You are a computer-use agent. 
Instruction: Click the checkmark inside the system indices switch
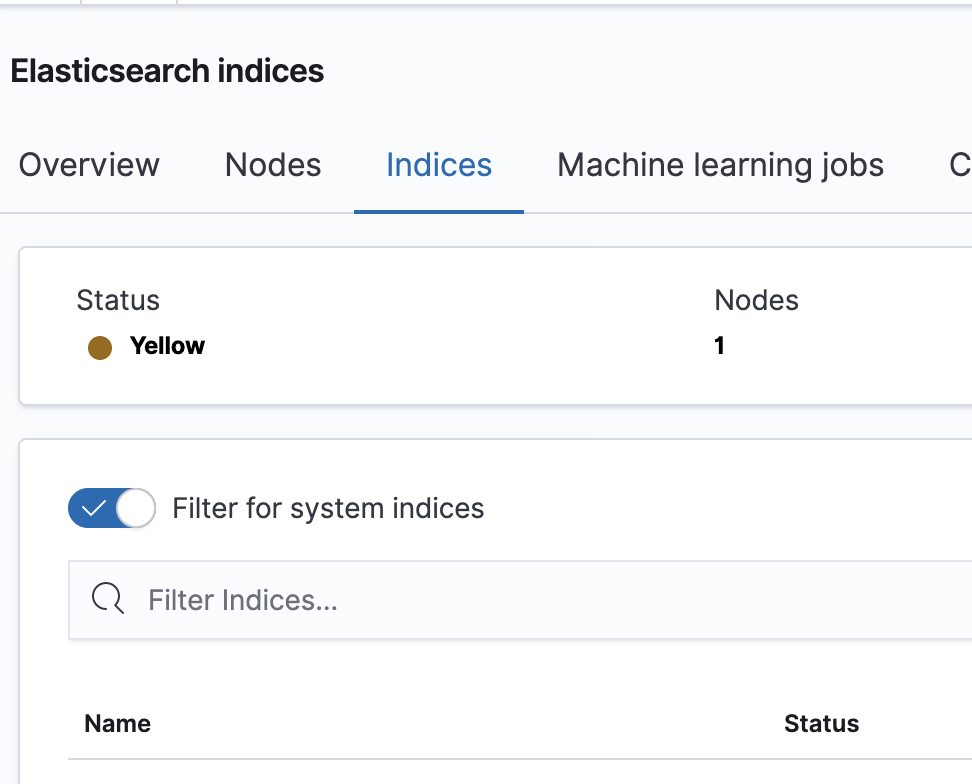coord(93,509)
